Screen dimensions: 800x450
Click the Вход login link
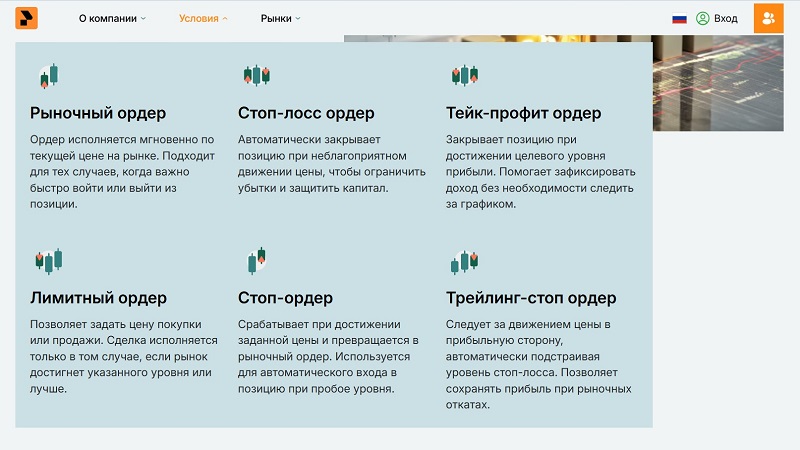point(717,18)
